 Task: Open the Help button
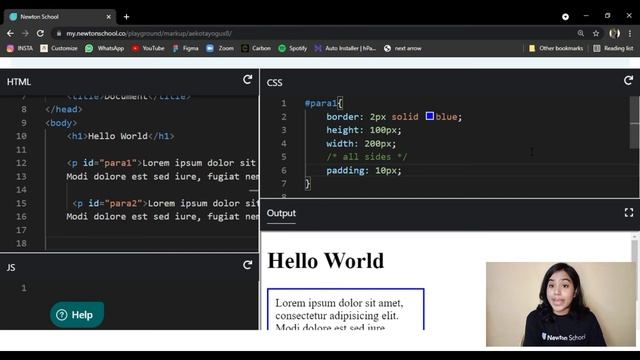(77, 315)
